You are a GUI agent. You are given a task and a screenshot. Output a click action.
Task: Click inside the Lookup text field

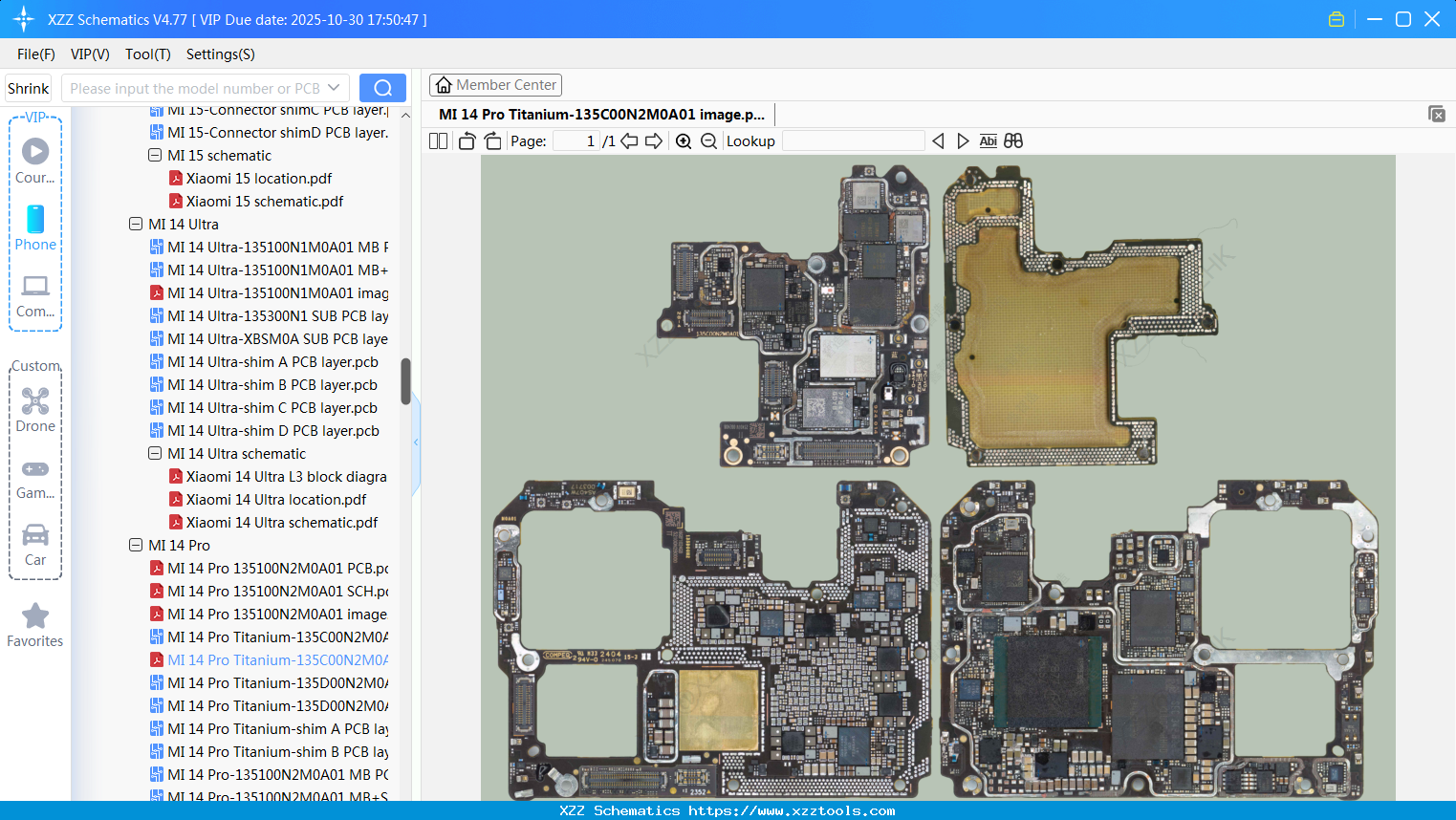pyautogui.click(x=853, y=140)
